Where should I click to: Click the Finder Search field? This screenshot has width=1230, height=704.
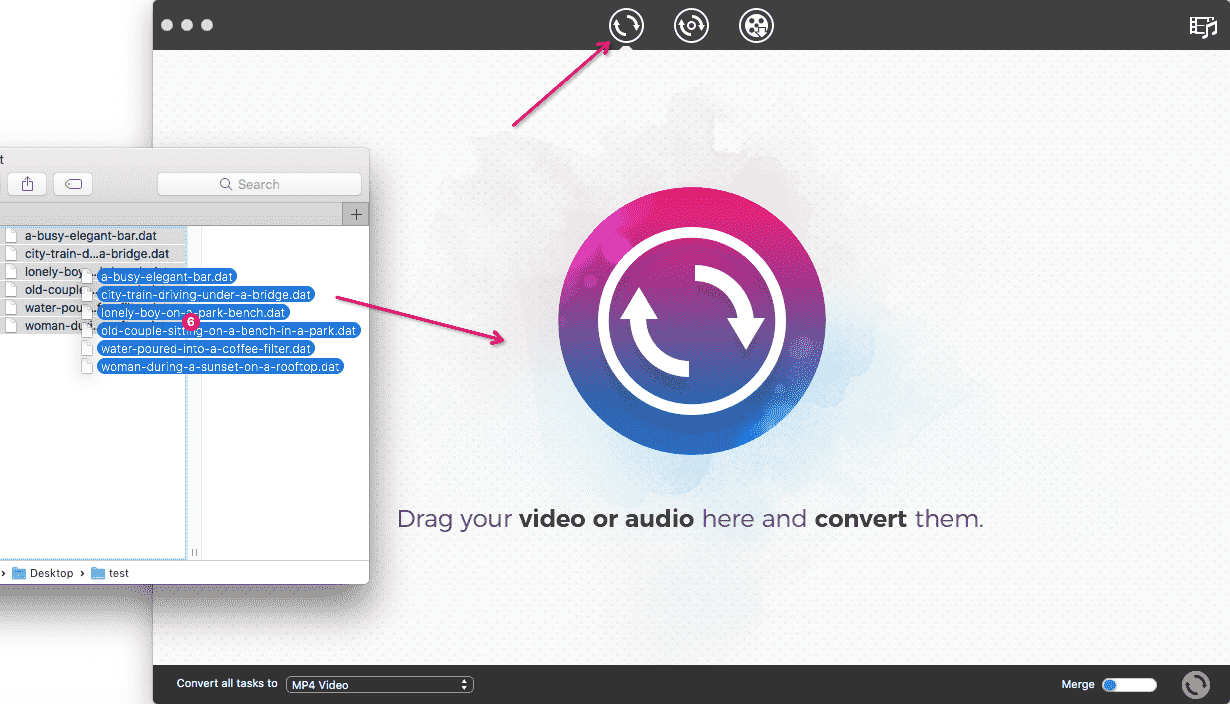coord(259,184)
